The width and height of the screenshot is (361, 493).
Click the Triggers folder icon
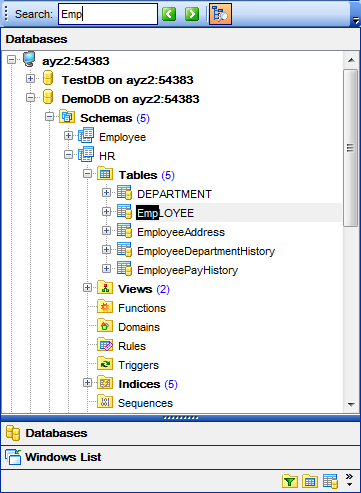[x=105, y=364]
